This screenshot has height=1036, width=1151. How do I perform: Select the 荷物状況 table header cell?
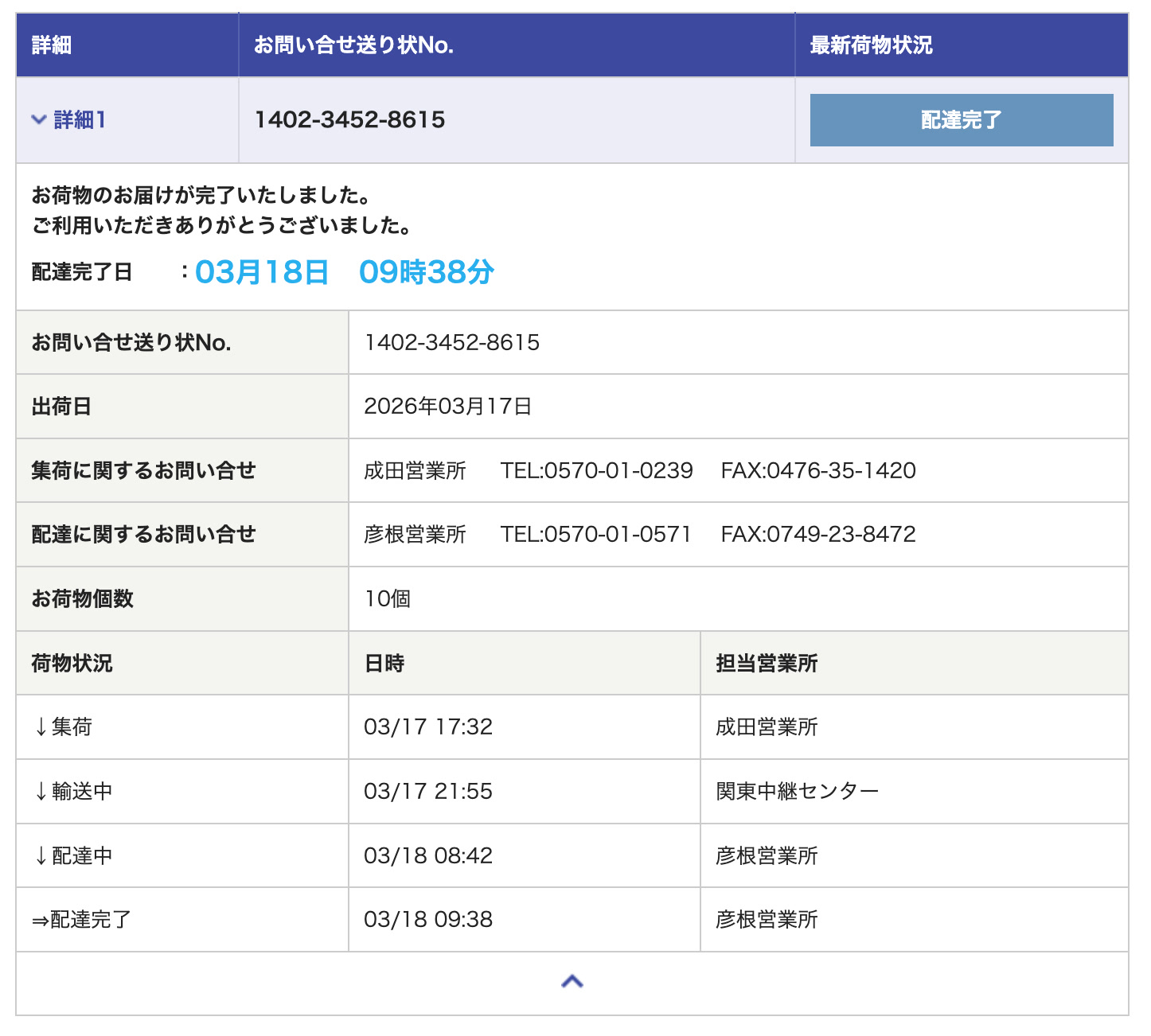coord(71,663)
